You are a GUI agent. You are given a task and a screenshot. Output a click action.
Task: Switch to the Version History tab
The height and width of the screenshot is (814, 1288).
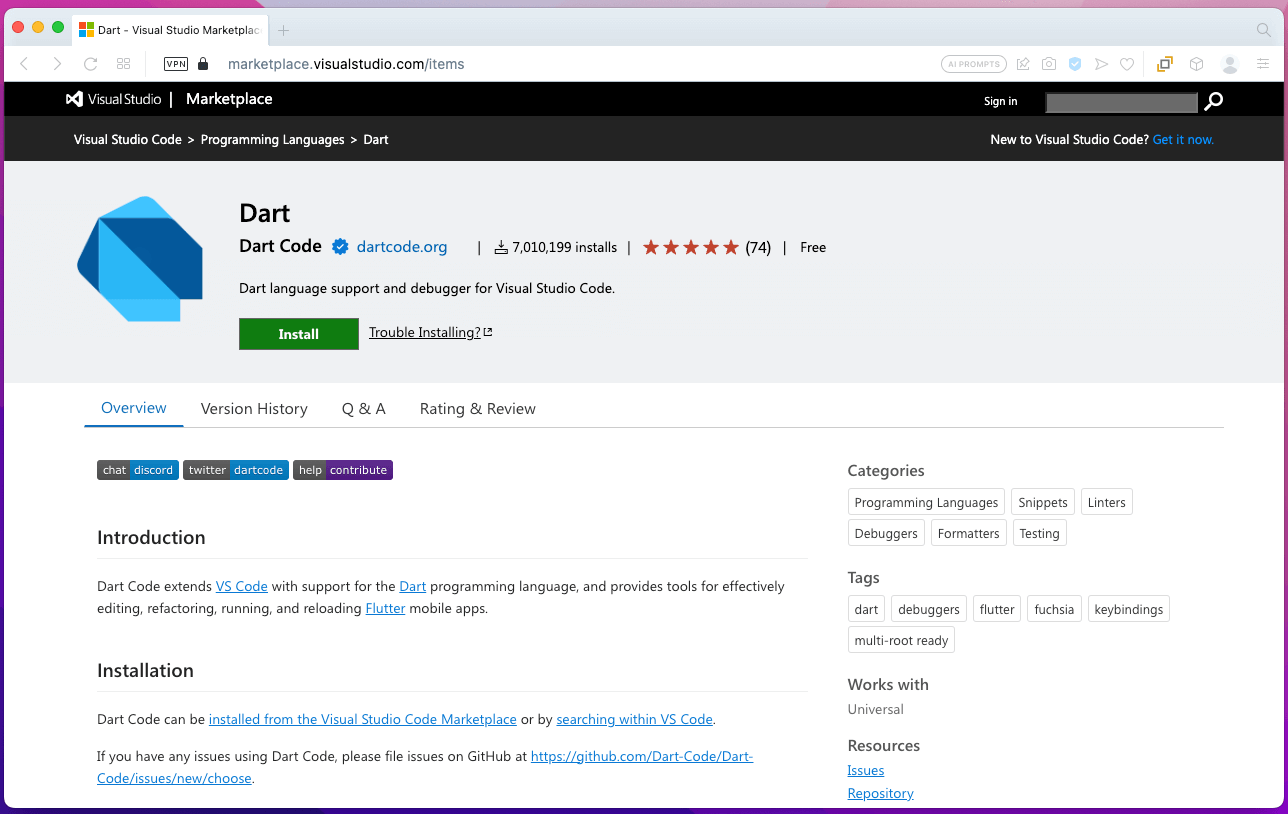[254, 409]
